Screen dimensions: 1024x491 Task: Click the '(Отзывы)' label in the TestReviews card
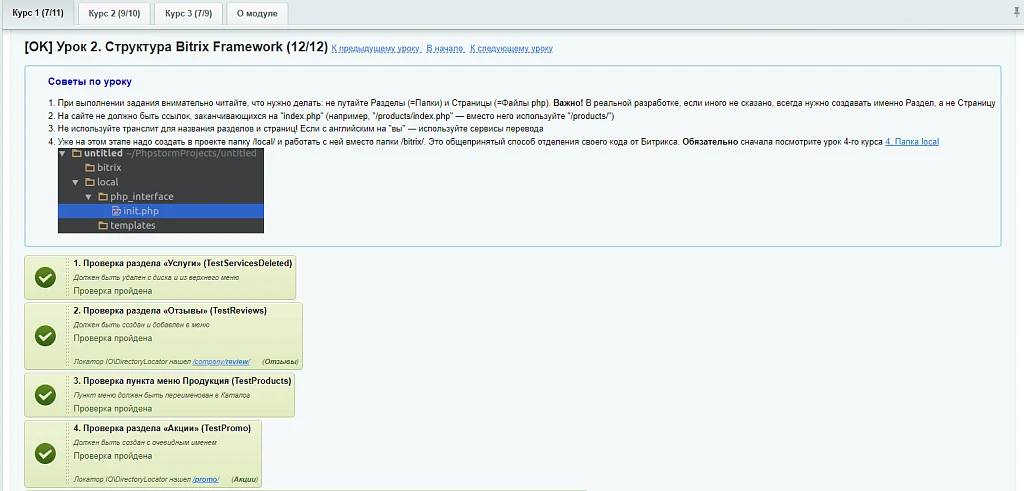coord(280,362)
